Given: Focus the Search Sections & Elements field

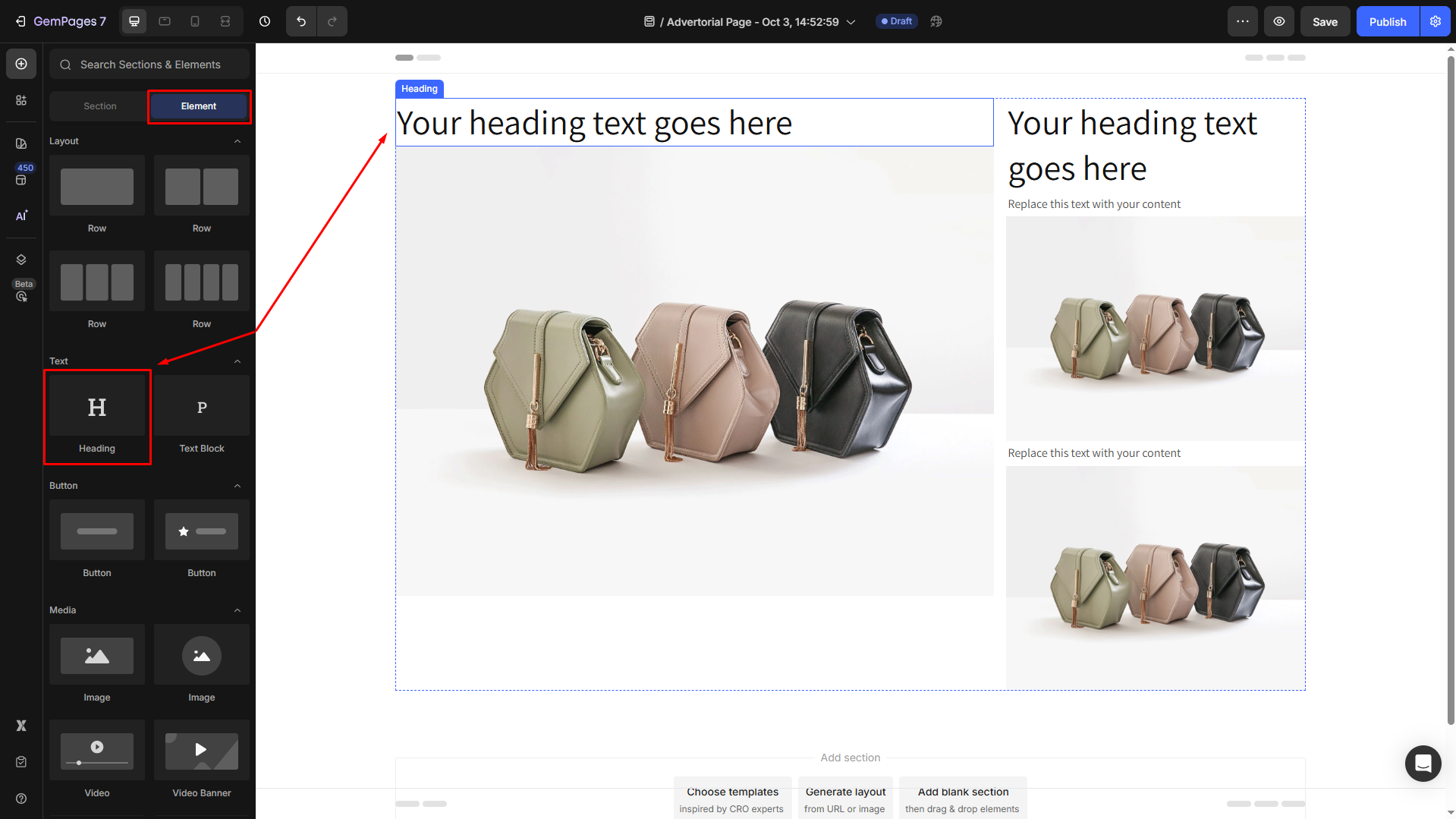Looking at the screenshot, I should 150,65.
